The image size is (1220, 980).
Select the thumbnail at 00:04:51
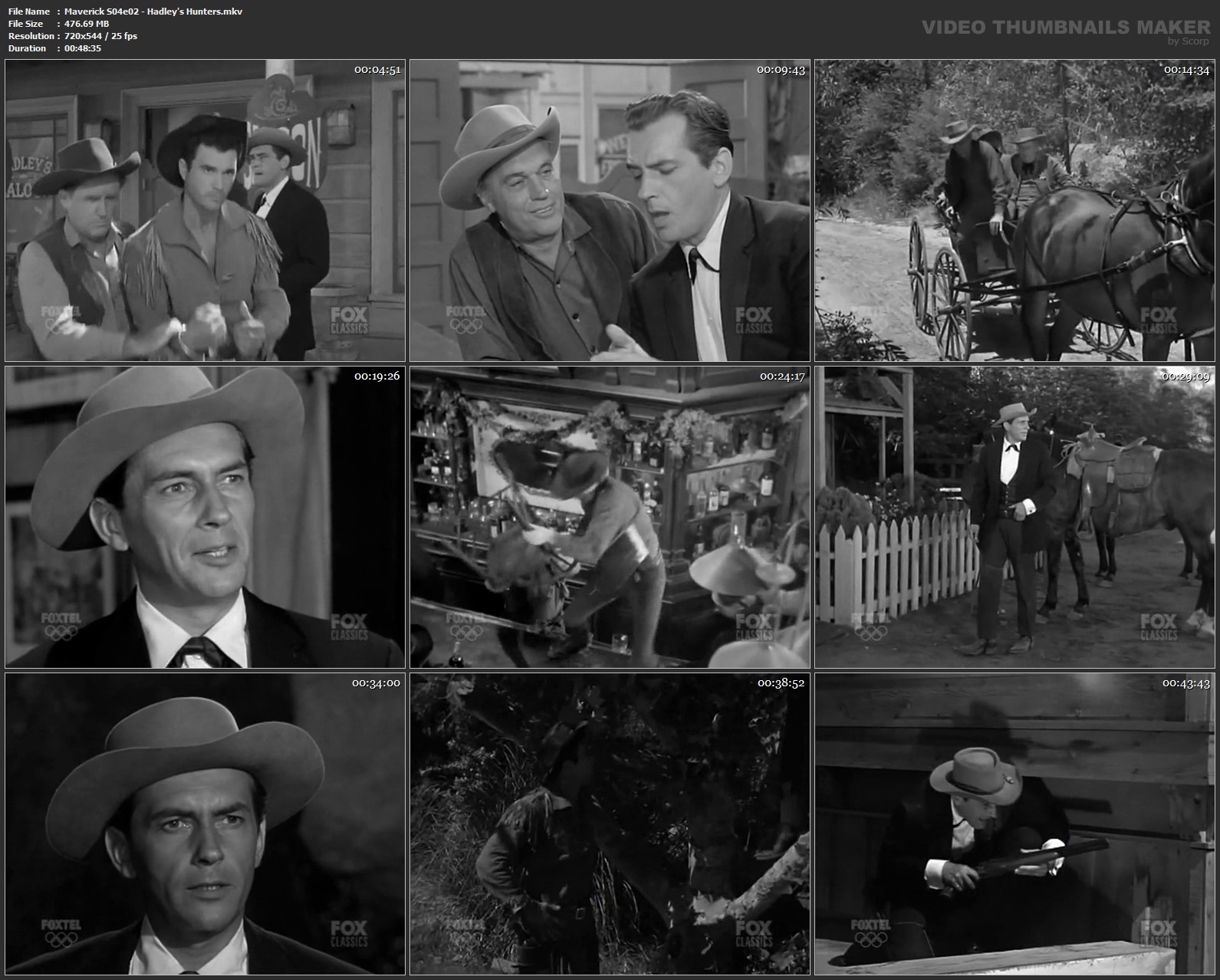click(x=205, y=211)
